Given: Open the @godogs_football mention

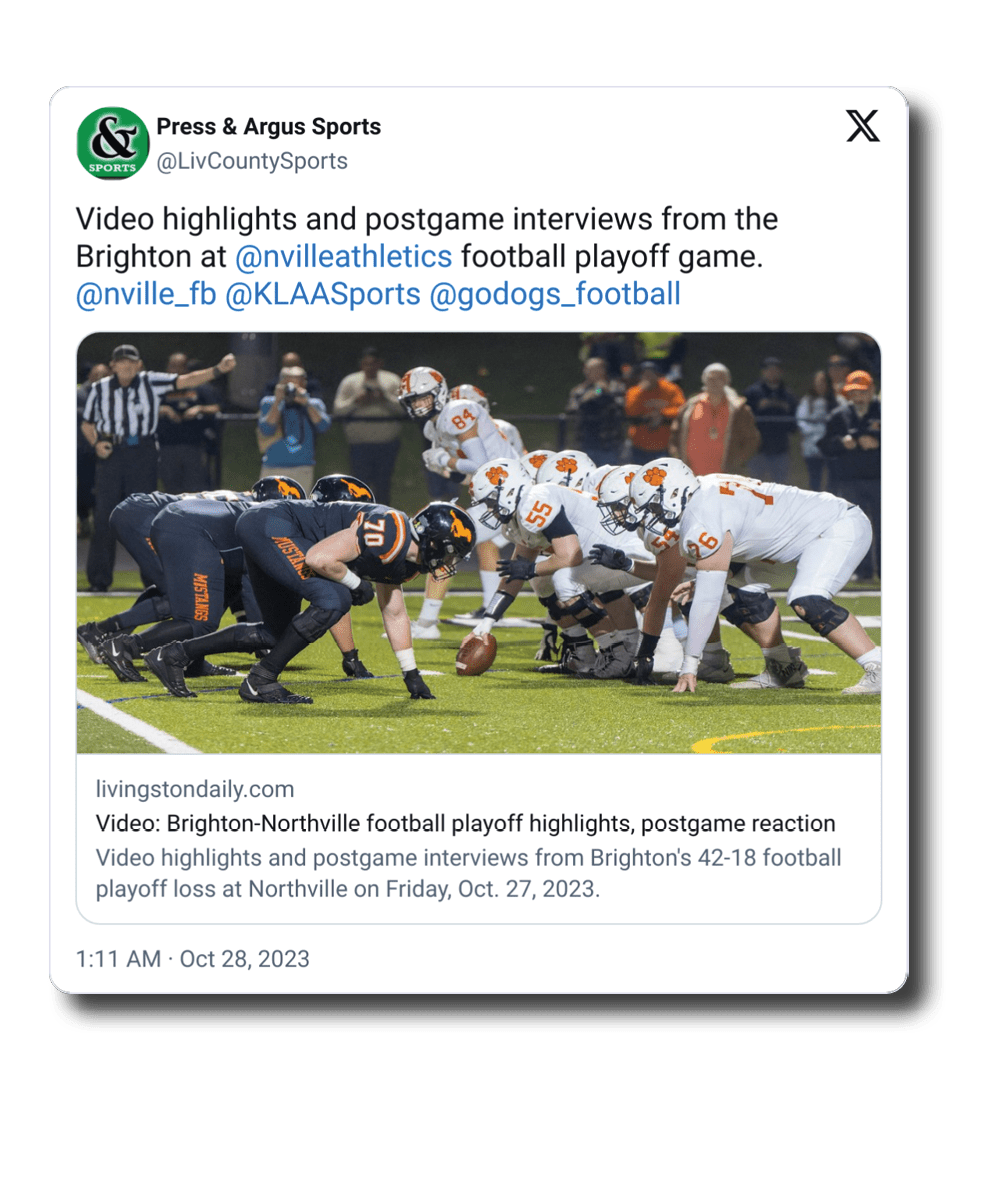Looking at the screenshot, I should click(x=555, y=294).
